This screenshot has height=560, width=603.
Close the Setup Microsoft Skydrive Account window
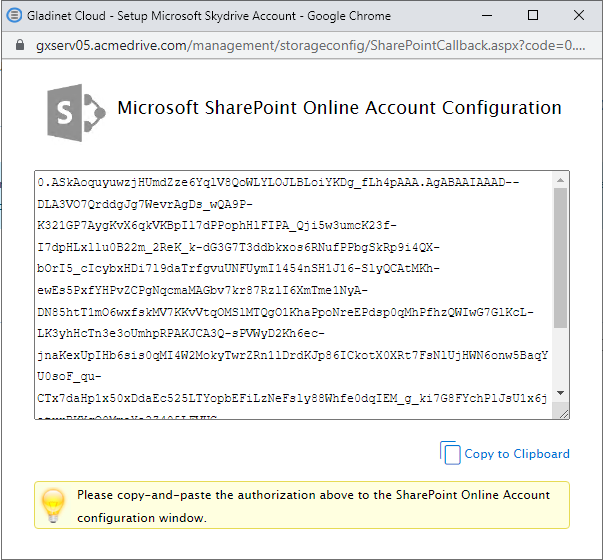point(579,15)
